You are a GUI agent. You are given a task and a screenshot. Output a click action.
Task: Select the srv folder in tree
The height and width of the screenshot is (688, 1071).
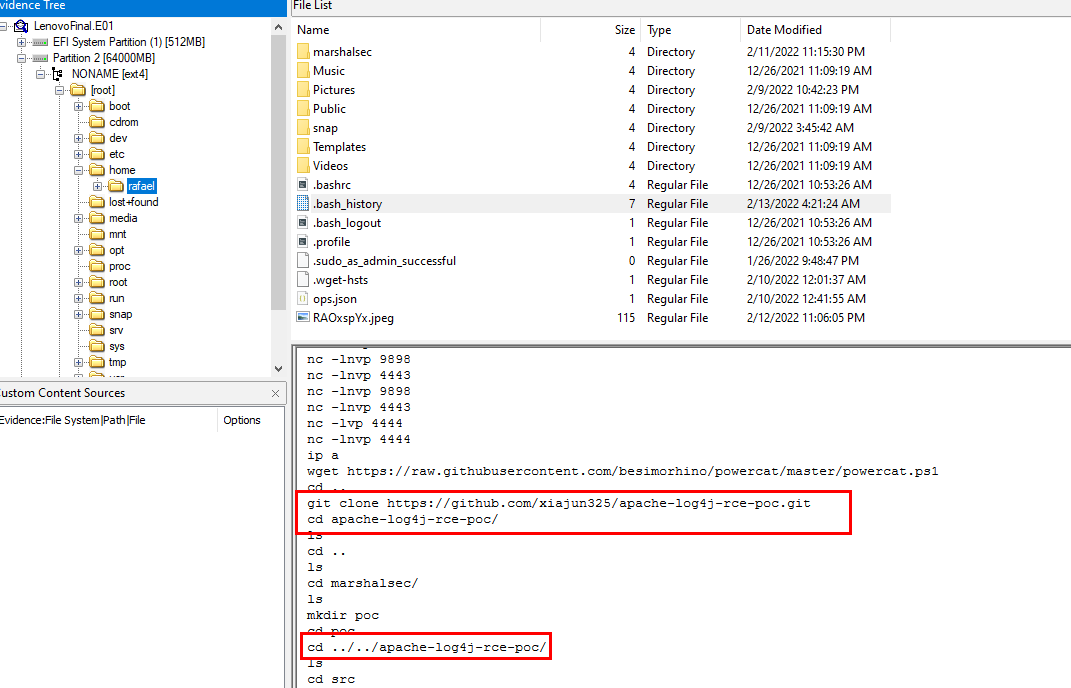tap(116, 330)
